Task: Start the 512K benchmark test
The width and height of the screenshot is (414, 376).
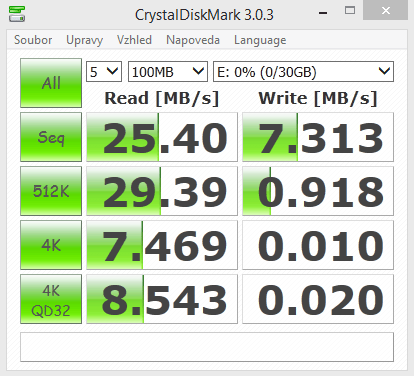Action: coord(51,191)
